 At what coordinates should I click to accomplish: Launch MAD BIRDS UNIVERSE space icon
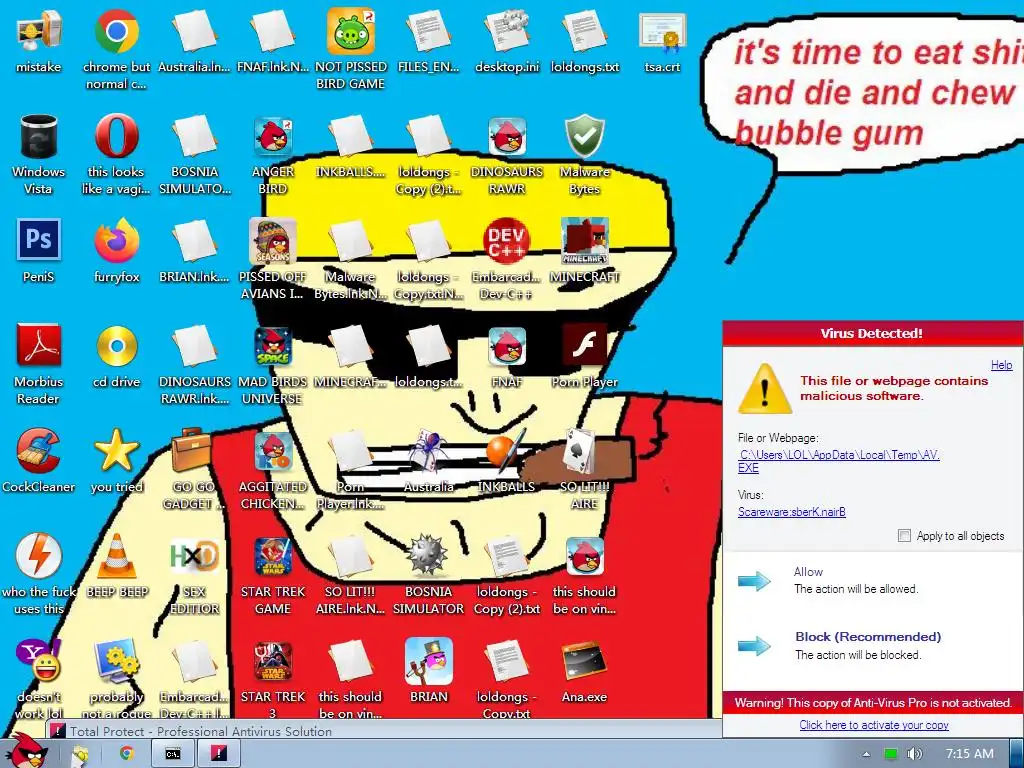(273, 347)
